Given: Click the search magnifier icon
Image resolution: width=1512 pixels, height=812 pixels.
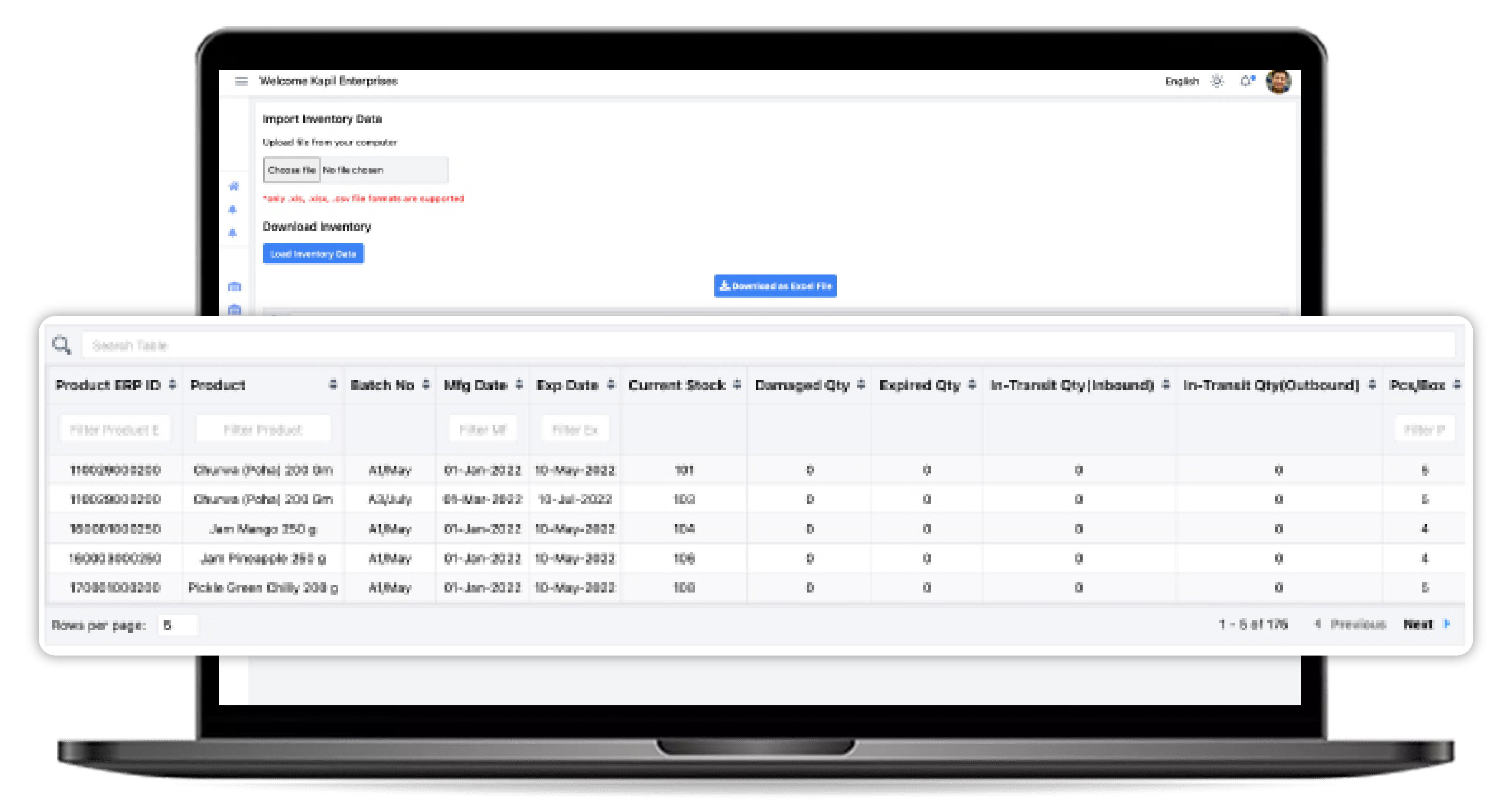Looking at the screenshot, I should click(62, 345).
